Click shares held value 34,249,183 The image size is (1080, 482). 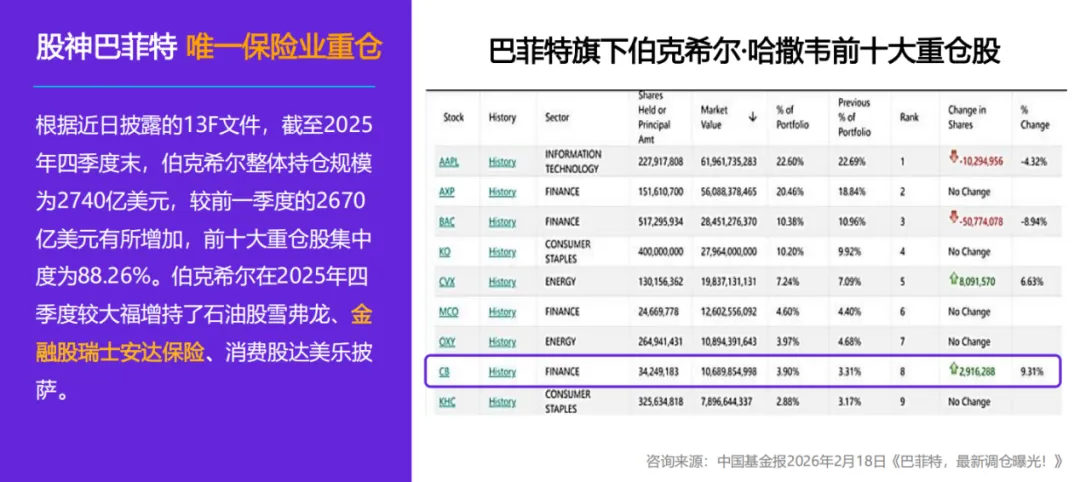(658, 372)
